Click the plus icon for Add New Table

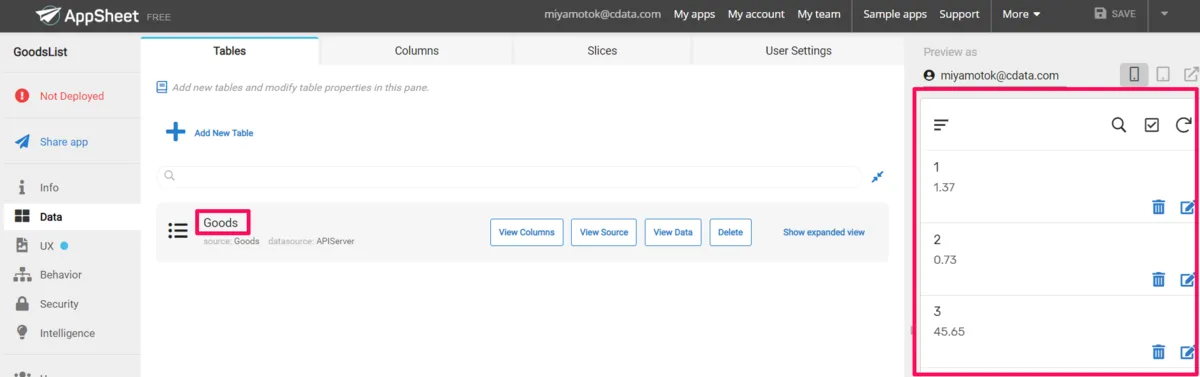pyautogui.click(x=175, y=132)
